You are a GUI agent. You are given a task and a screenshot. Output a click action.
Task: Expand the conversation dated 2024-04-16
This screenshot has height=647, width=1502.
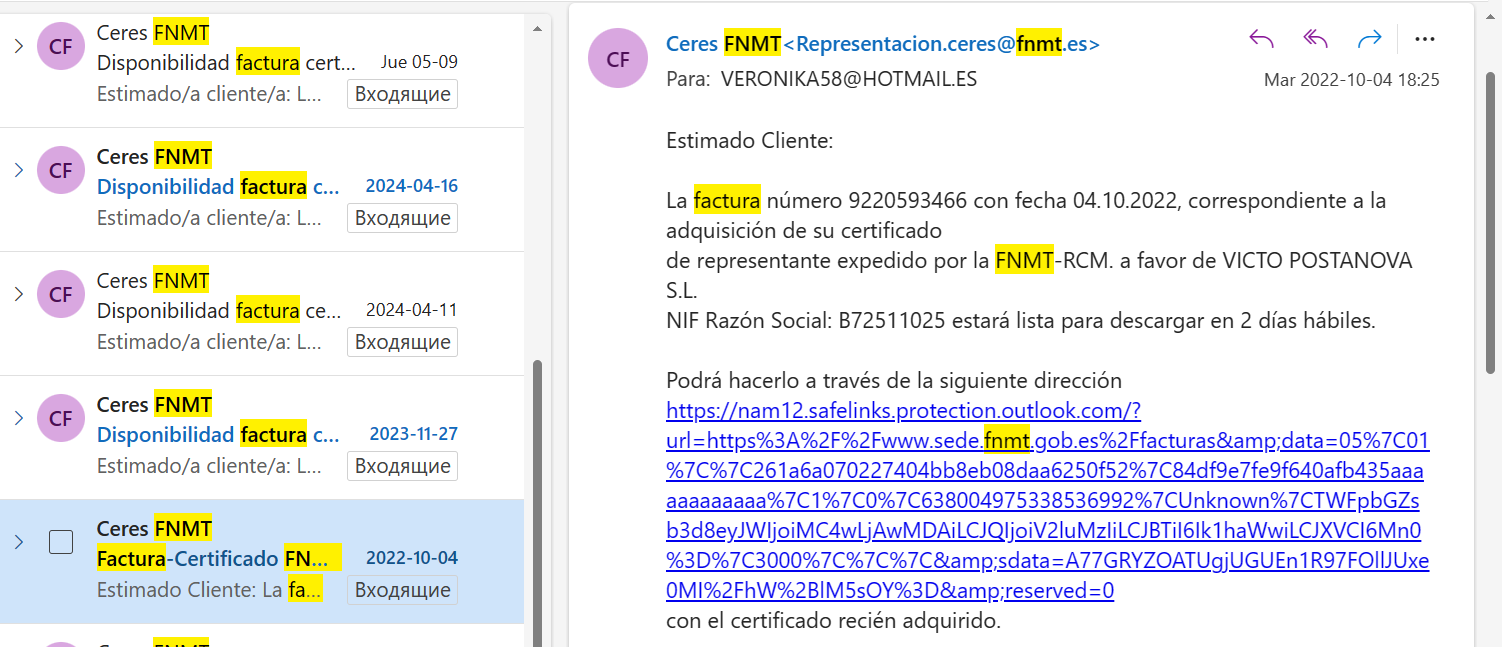(x=18, y=170)
